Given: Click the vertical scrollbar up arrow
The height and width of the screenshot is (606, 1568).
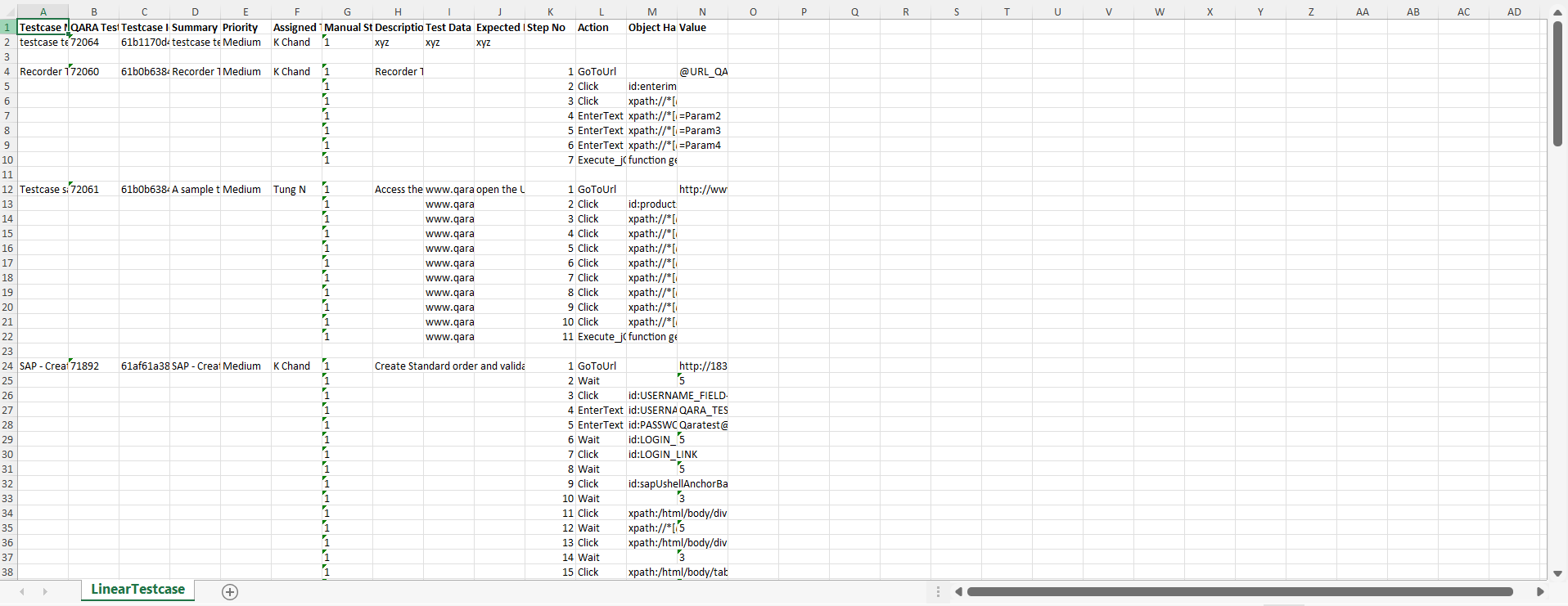Looking at the screenshot, I should point(1557,12).
